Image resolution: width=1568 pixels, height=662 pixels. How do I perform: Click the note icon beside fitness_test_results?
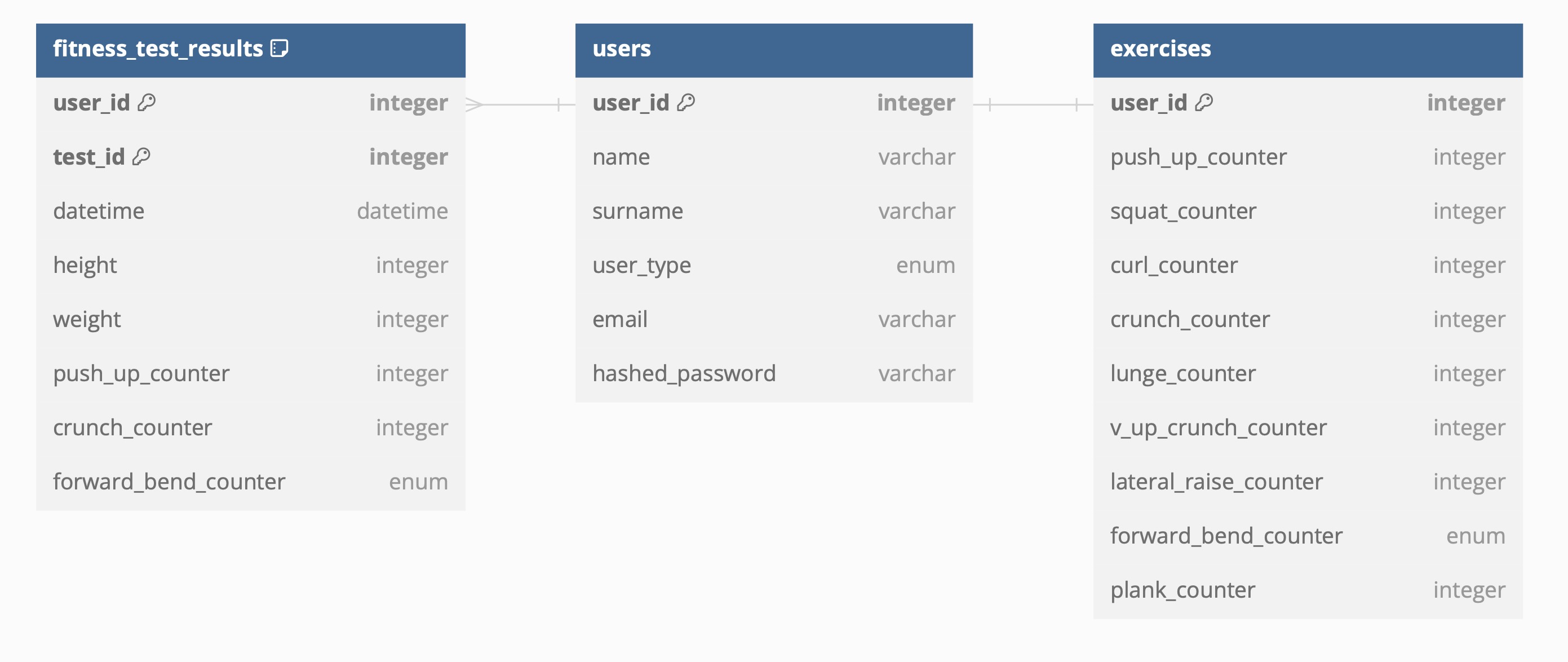pyautogui.click(x=279, y=48)
